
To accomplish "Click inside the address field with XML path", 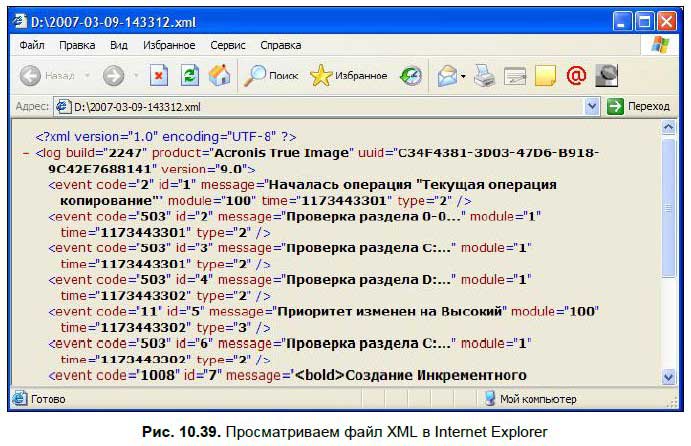I will (320, 106).
